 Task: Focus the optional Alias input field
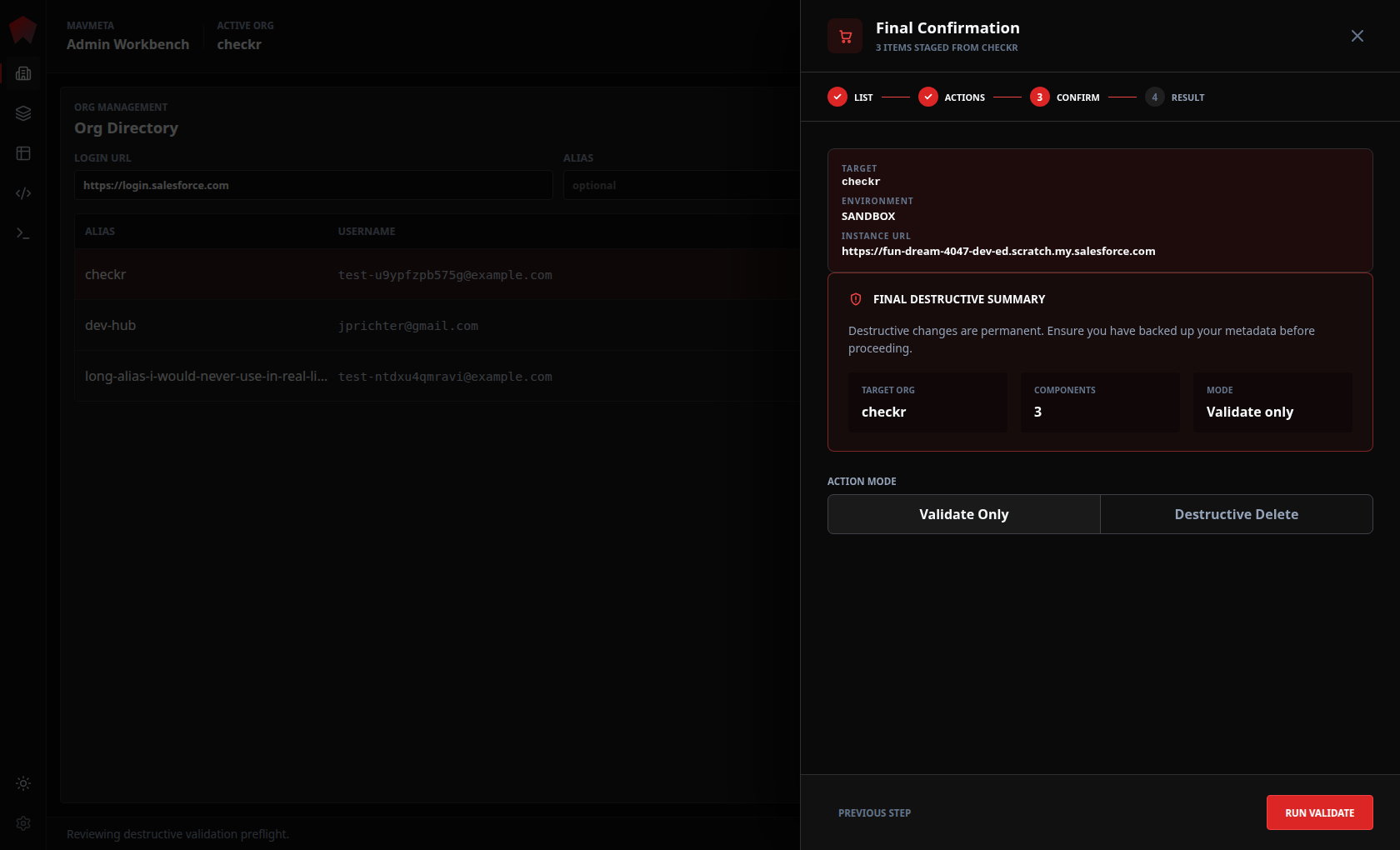[x=681, y=185]
